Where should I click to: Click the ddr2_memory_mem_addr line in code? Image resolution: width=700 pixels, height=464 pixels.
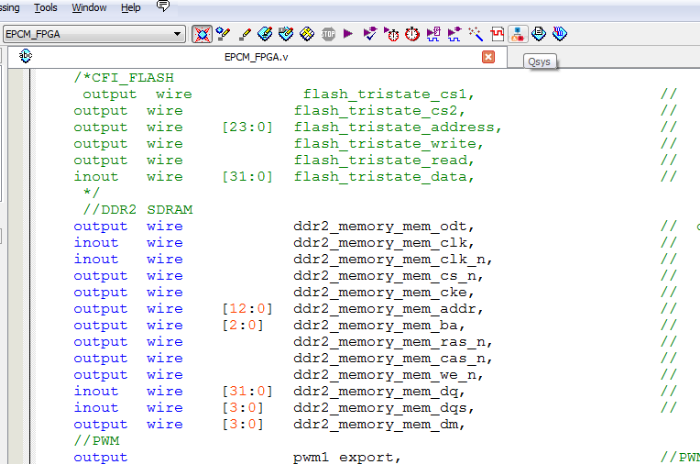coord(382,308)
